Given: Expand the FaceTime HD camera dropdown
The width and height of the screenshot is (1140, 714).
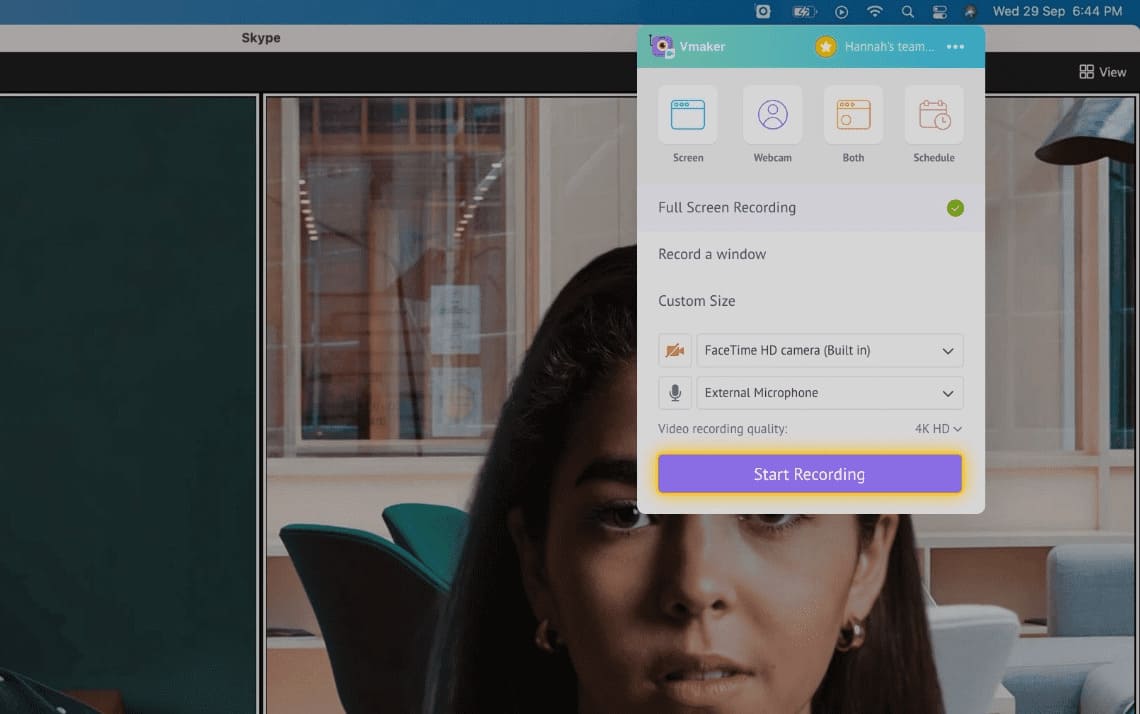Looking at the screenshot, I should pyautogui.click(x=948, y=350).
